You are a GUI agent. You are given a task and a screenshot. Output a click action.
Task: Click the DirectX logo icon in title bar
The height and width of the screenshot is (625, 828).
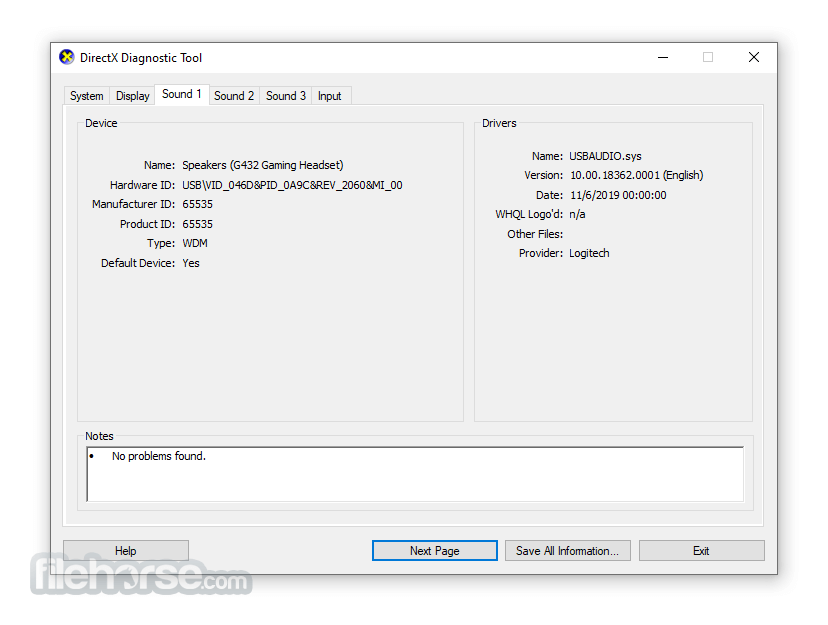pyautogui.click(x=67, y=57)
